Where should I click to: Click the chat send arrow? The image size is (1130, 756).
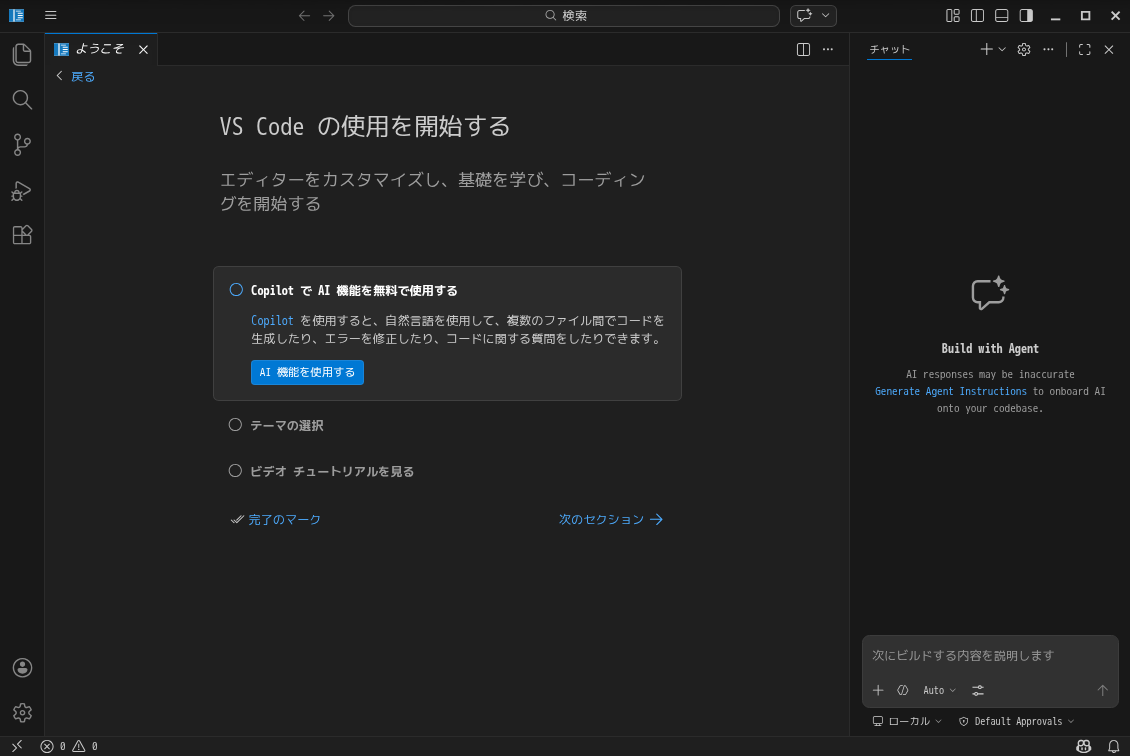coord(1103,690)
